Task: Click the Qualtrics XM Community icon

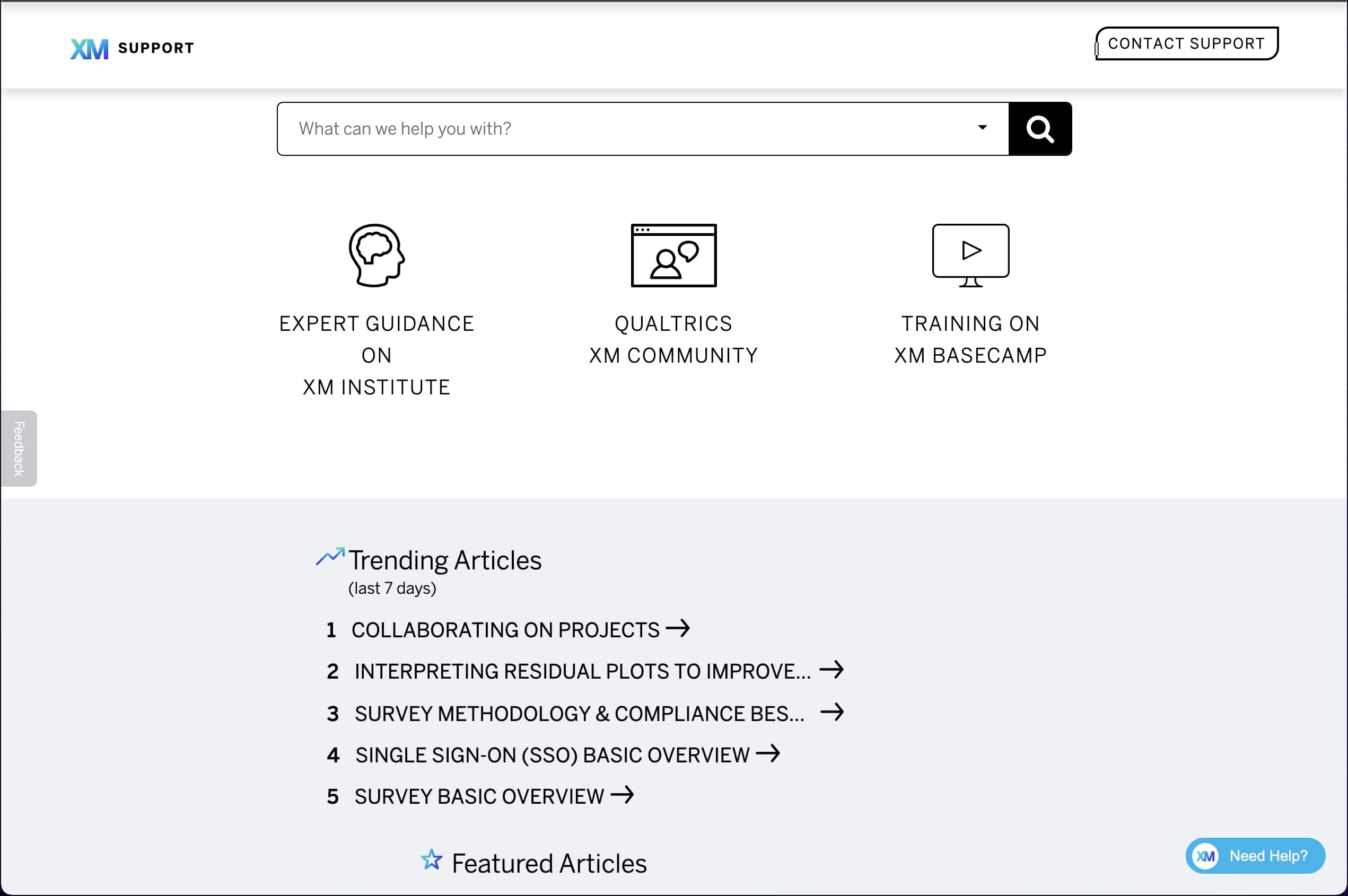Action: point(672,256)
